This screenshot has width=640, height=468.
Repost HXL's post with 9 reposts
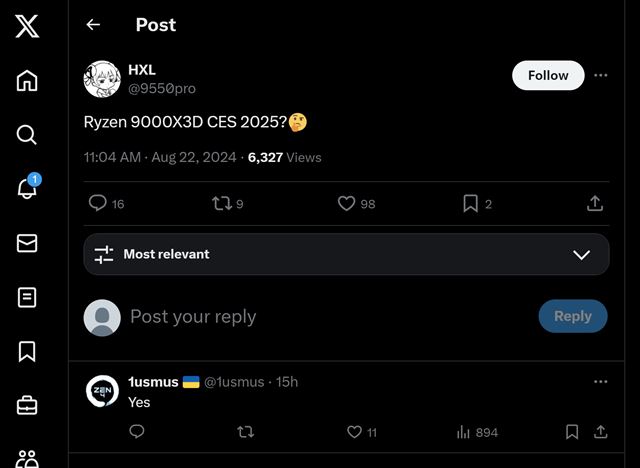222,203
